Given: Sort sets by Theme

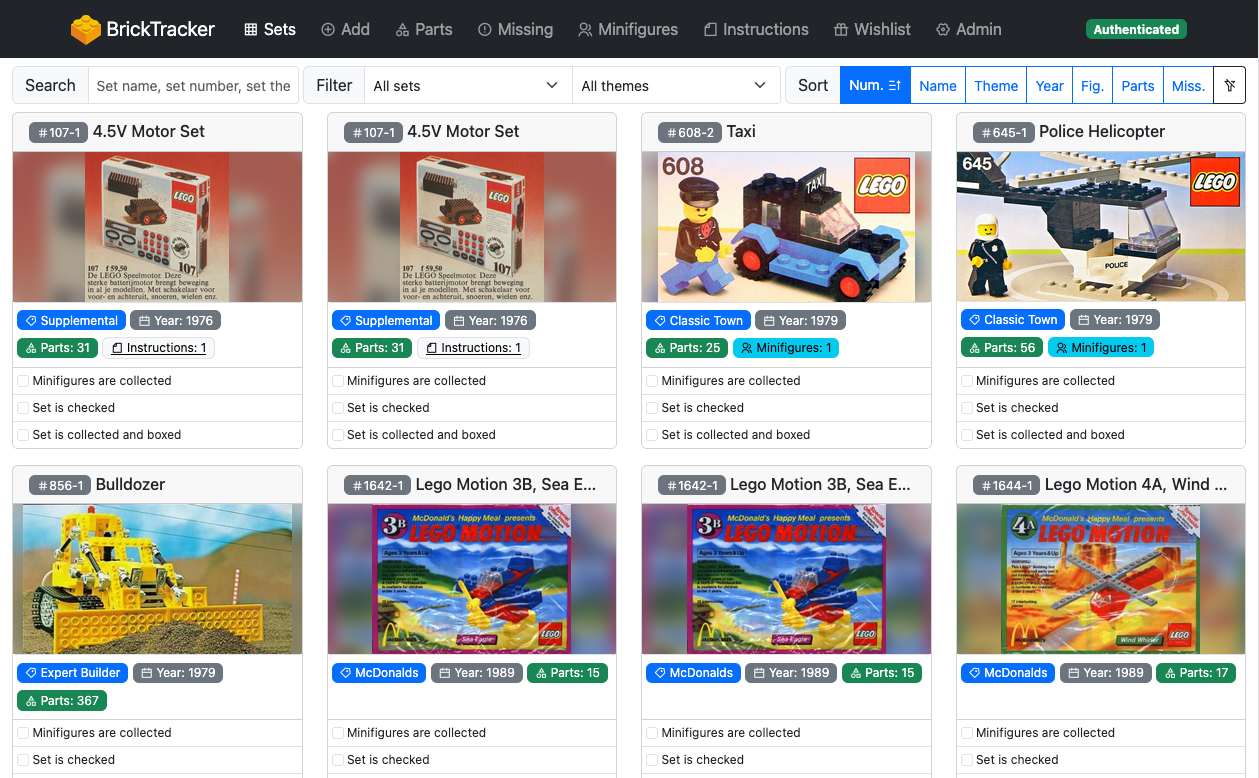Looking at the screenshot, I should 996,86.
